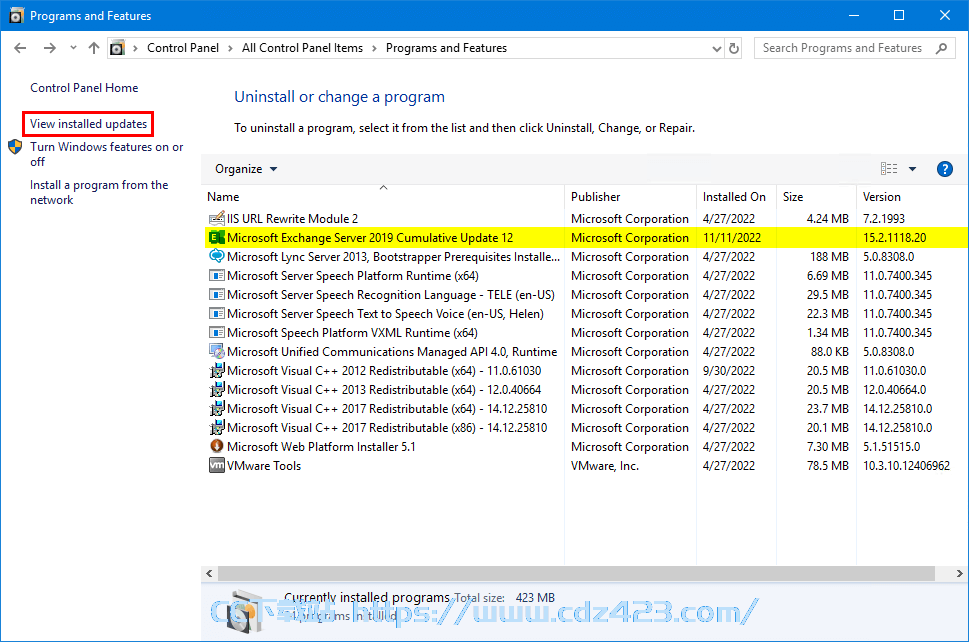Viewport: 969px width, 642px height.
Task: Click the Back navigation arrow
Action: pos(20,48)
